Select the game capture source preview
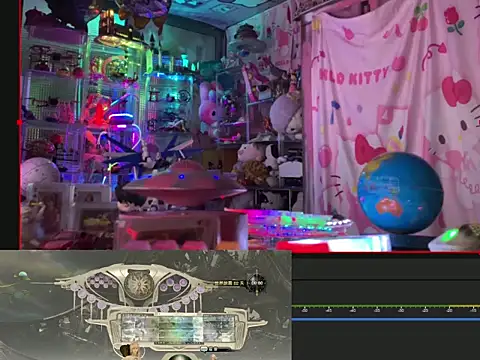 tap(146, 305)
